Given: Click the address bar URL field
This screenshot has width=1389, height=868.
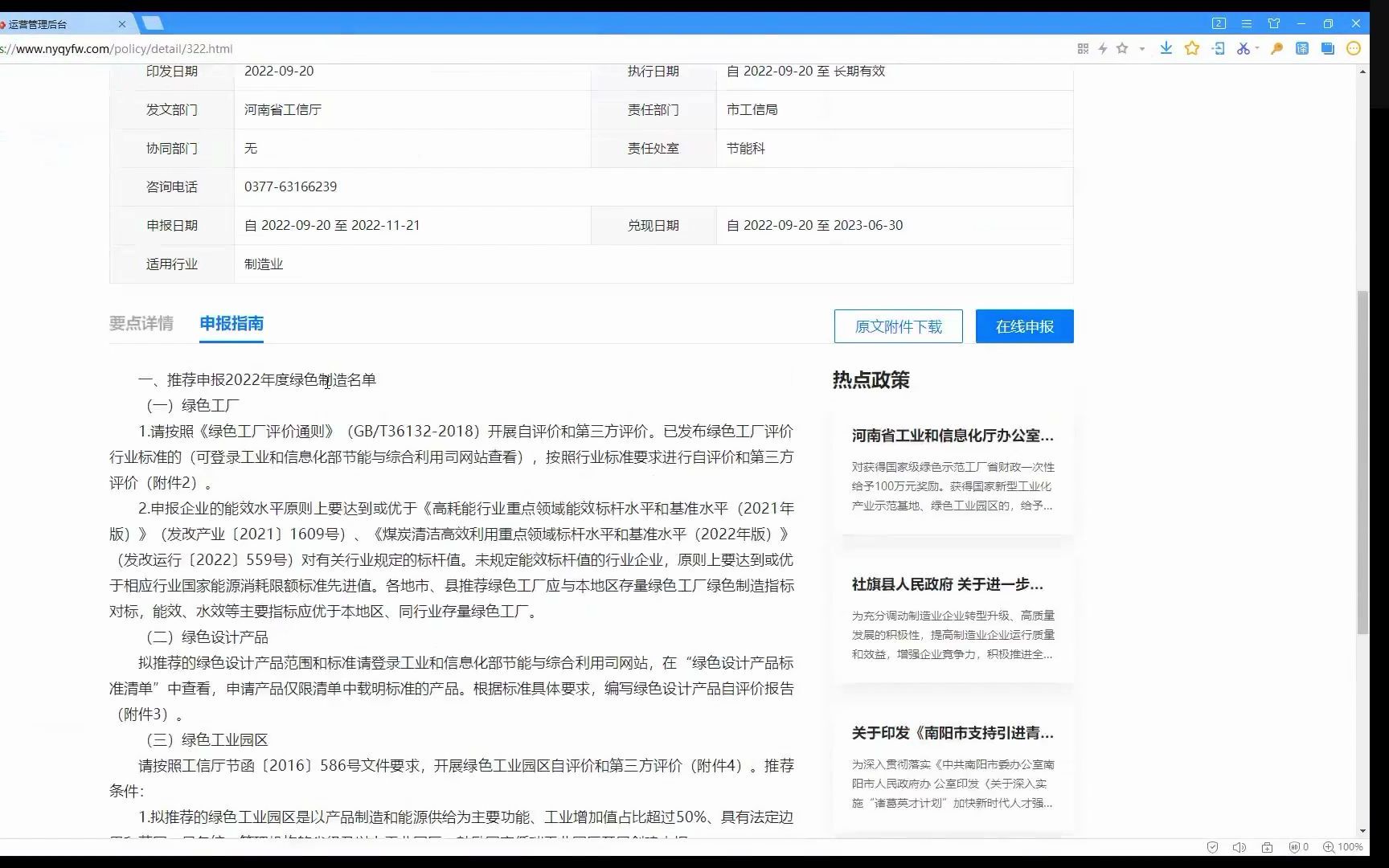Looking at the screenshot, I should pyautogui.click(x=531, y=48).
